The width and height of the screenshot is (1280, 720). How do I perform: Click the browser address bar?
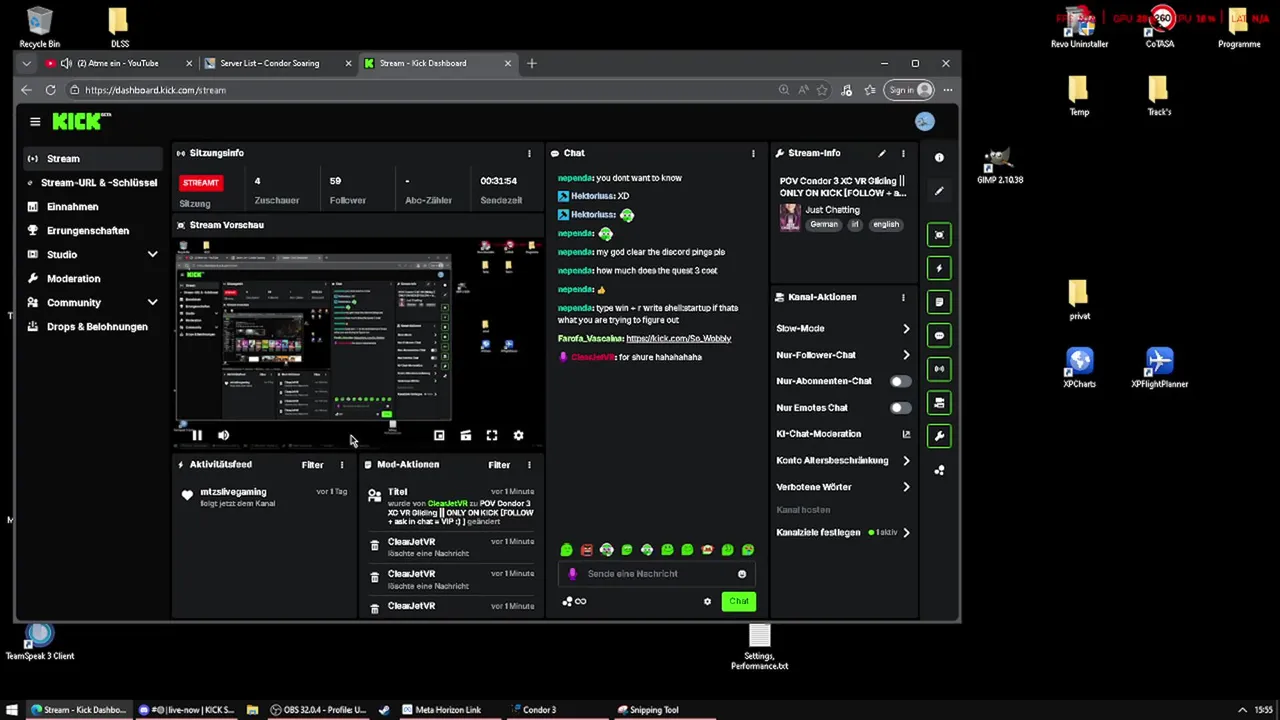pos(420,90)
